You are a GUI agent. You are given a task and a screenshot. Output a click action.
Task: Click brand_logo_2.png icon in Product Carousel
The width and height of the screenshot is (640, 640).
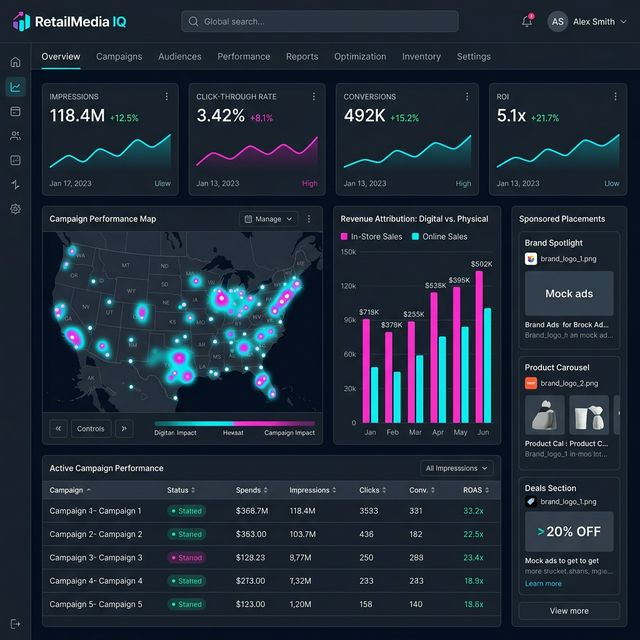coord(531,383)
